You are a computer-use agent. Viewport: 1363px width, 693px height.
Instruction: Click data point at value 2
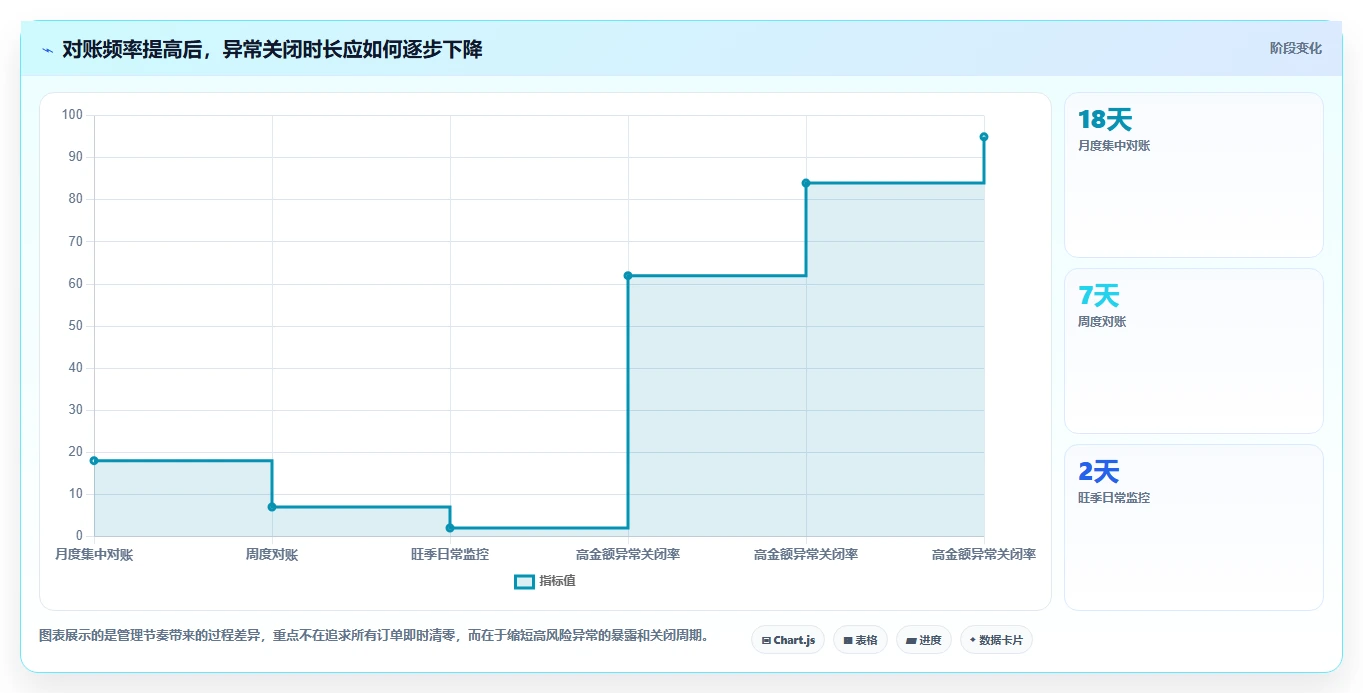[450, 528]
